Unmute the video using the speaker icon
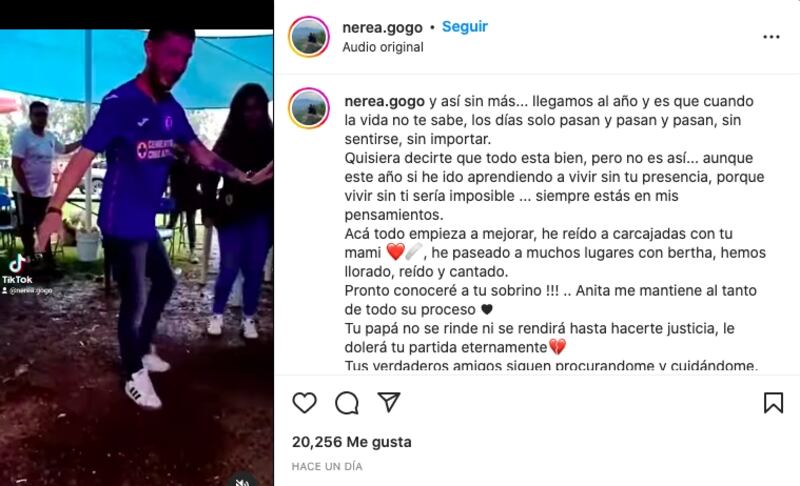Image resolution: width=800 pixels, height=486 pixels. pyautogui.click(x=242, y=480)
